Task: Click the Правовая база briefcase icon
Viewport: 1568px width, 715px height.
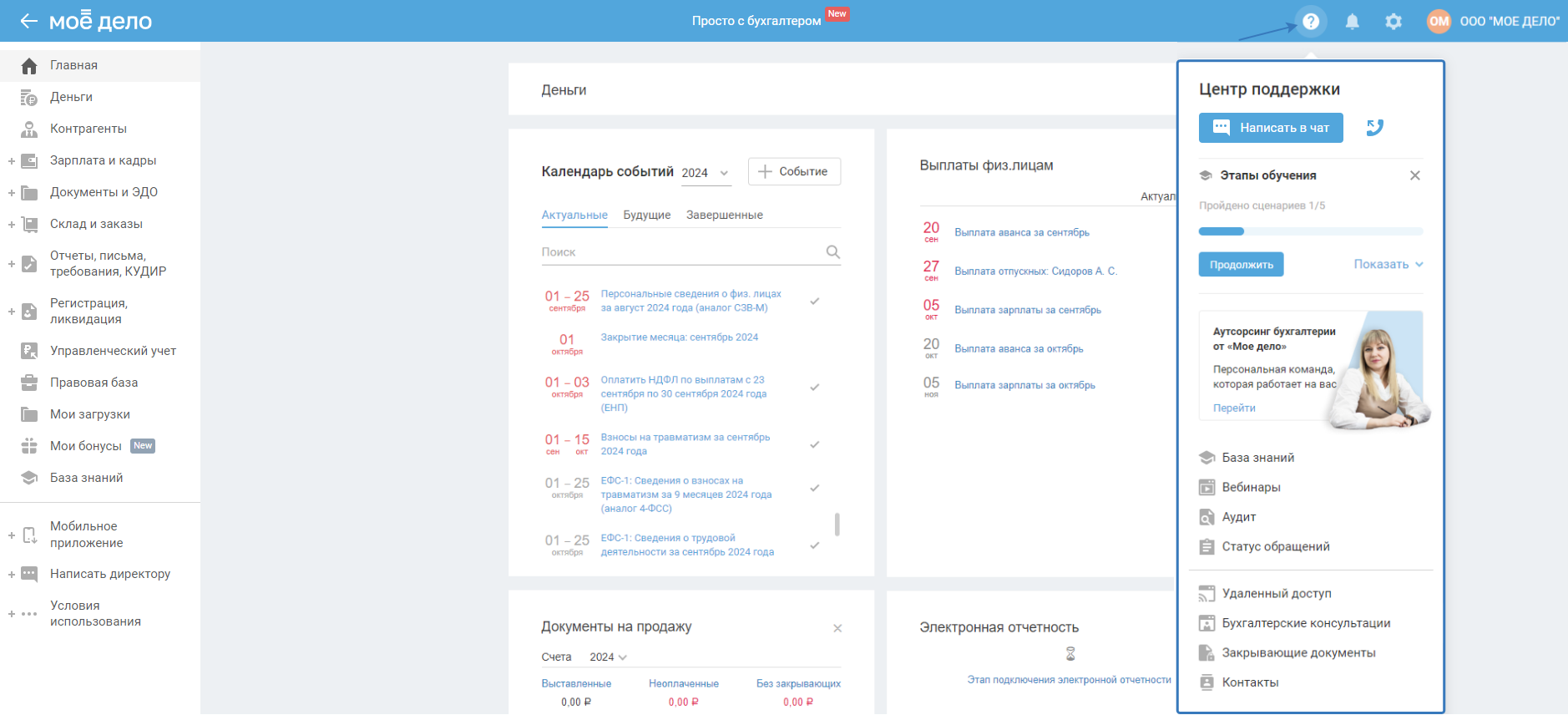Action: coord(29,383)
